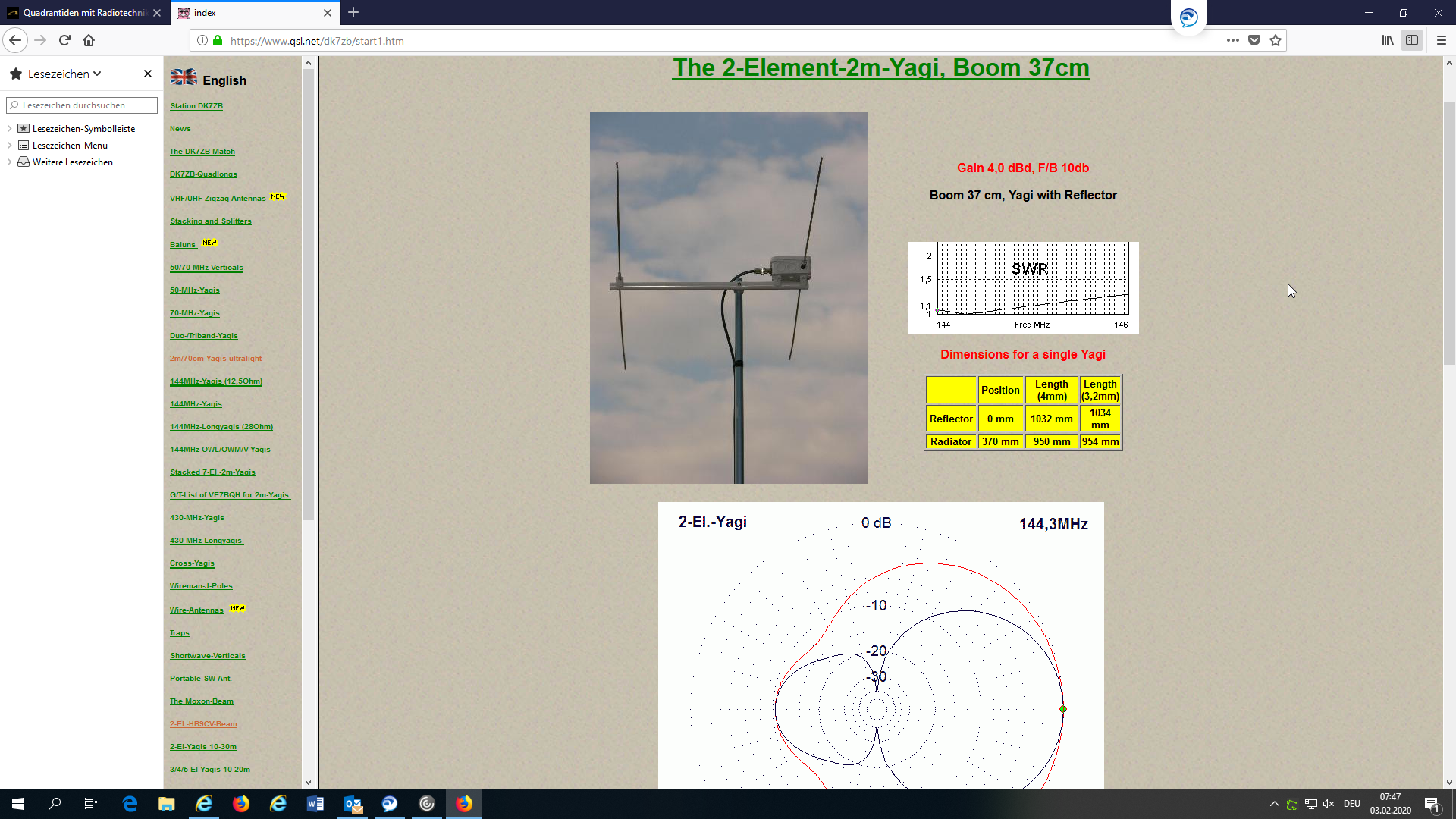
Task: Open the Windows notification center
Action: click(1432, 805)
